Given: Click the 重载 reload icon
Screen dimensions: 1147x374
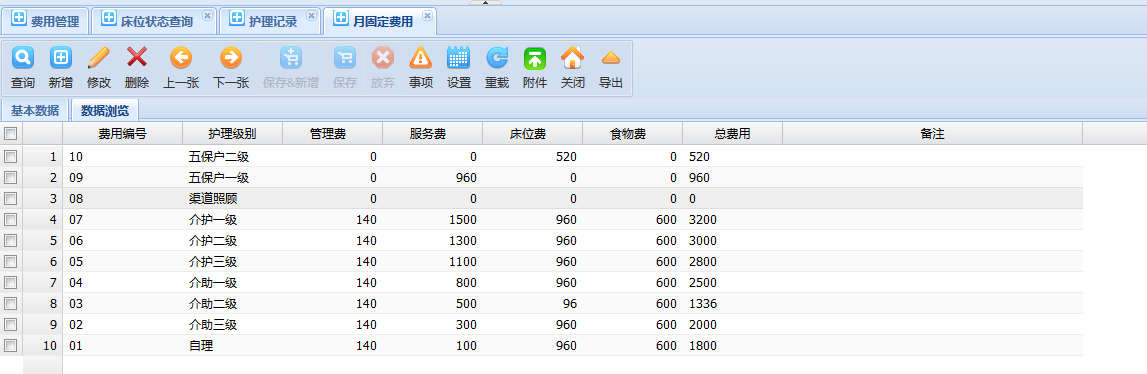Looking at the screenshot, I should pyautogui.click(x=497, y=57).
